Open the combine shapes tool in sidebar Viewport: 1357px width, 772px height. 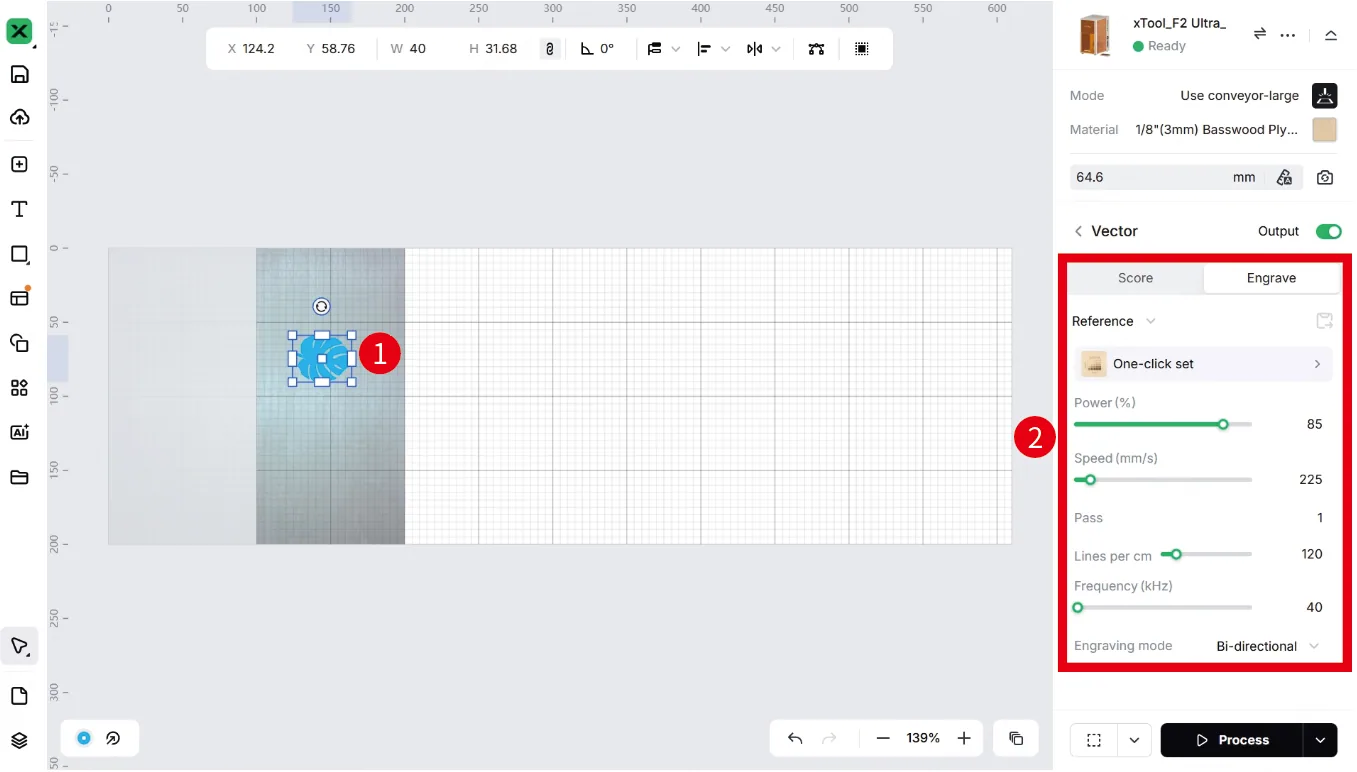(19, 343)
